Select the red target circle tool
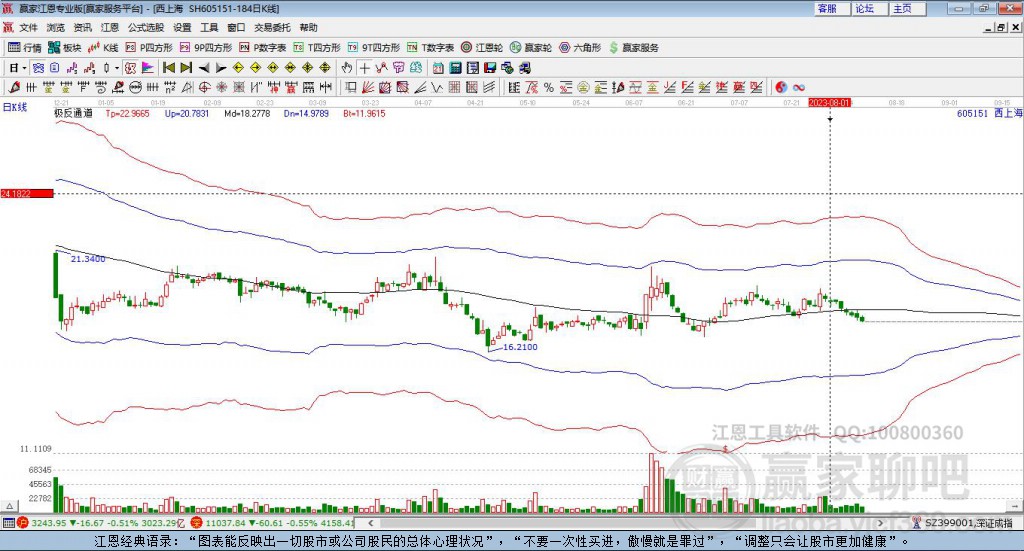Image resolution: width=1024 pixels, height=551 pixels. coord(204,87)
